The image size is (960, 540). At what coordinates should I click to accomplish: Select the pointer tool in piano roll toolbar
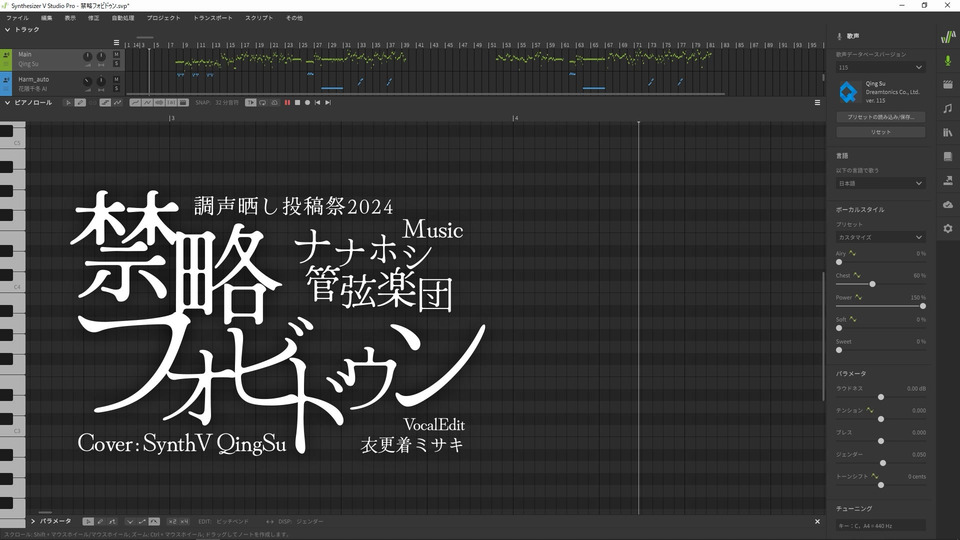tap(68, 103)
